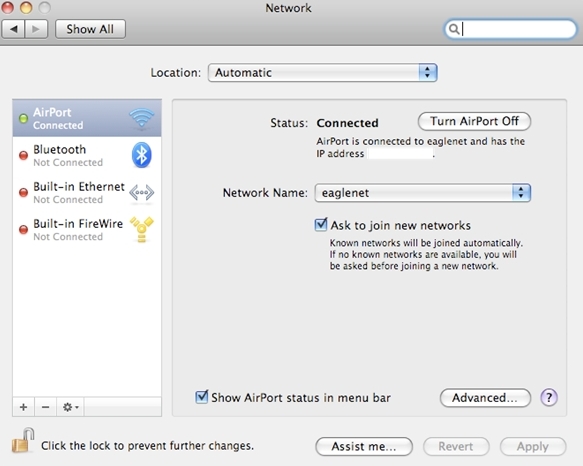The height and width of the screenshot is (466, 583).
Task: Go back with the left arrow
Action: point(14,29)
